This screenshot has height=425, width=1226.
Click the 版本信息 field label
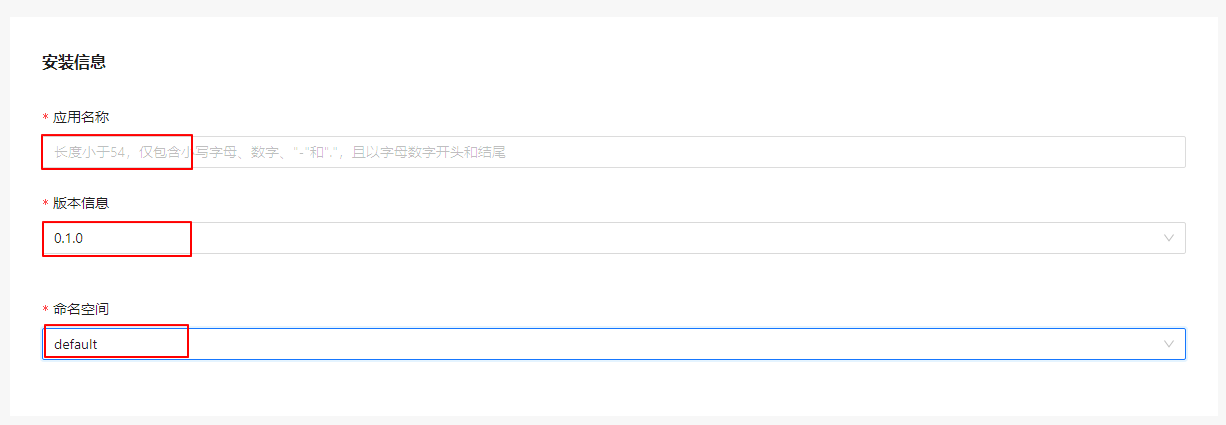81,203
